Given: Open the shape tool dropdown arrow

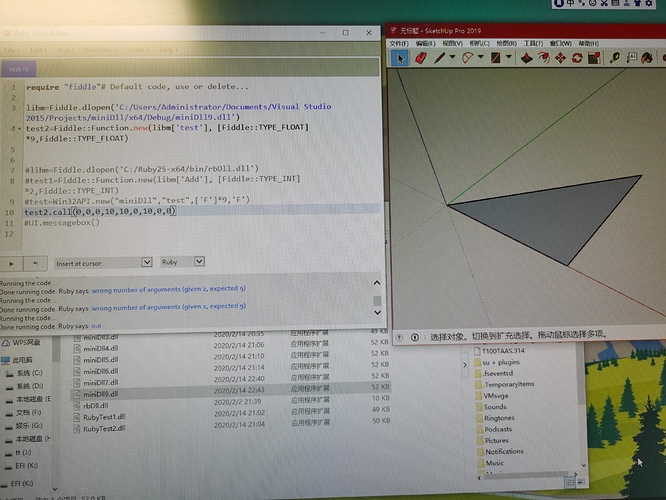Looking at the screenshot, I should [508, 57].
